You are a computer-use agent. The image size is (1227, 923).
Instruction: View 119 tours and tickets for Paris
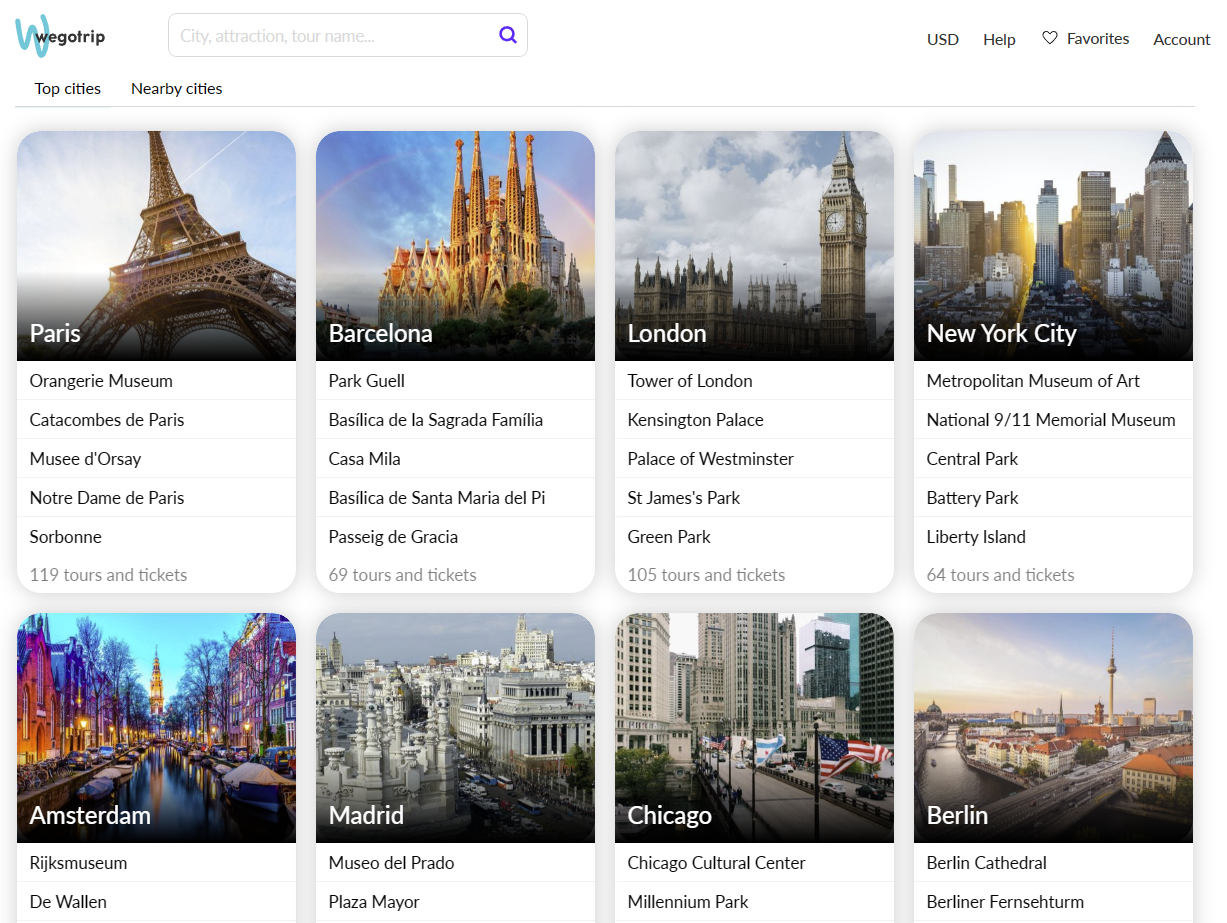pos(108,575)
